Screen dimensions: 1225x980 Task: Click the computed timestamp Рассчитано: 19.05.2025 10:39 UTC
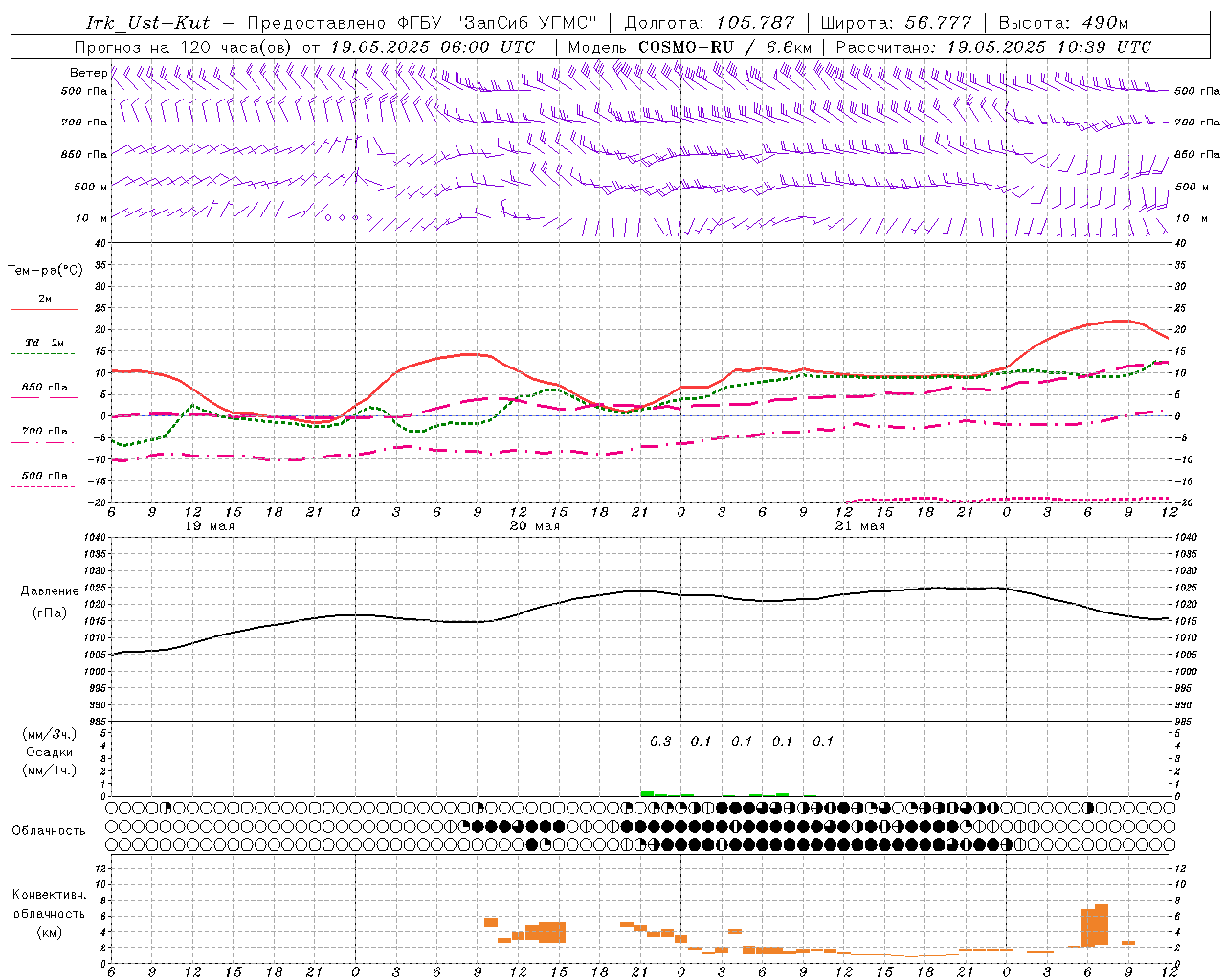tap(993, 47)
